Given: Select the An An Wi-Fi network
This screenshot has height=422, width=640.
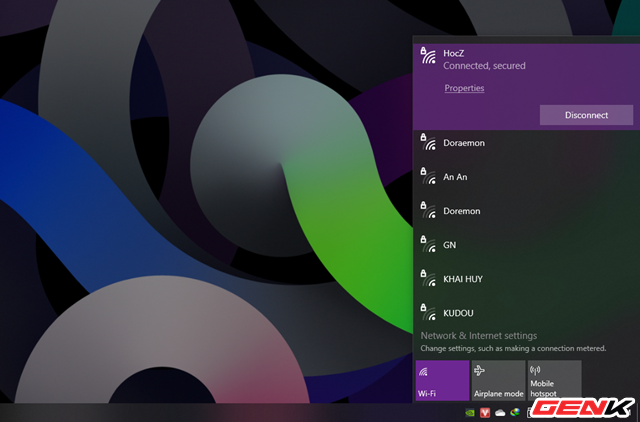Looking at the screenshot, I should click(x=526, y=177).
